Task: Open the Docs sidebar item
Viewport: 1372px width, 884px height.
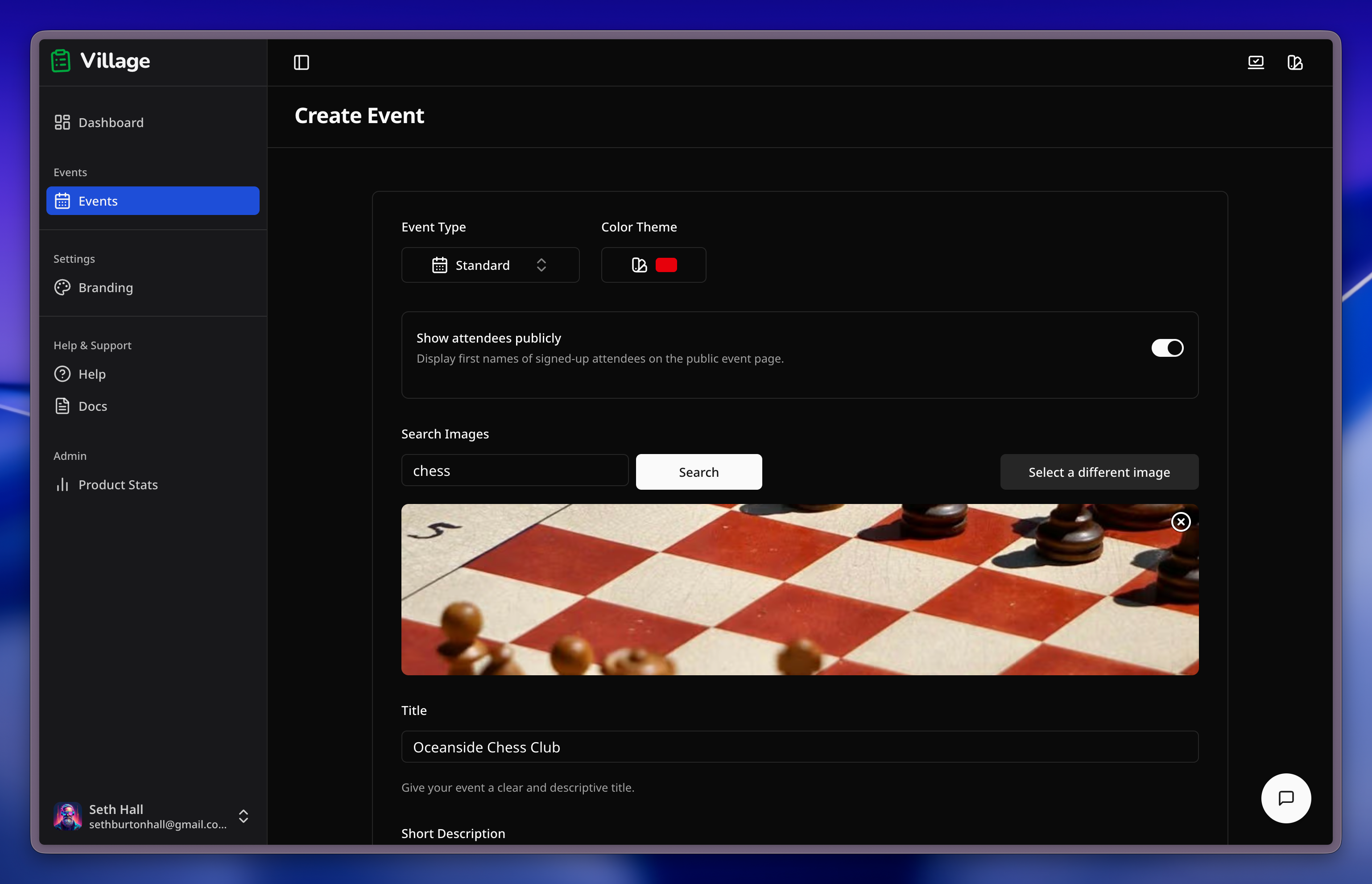Action: pos(92,406)
